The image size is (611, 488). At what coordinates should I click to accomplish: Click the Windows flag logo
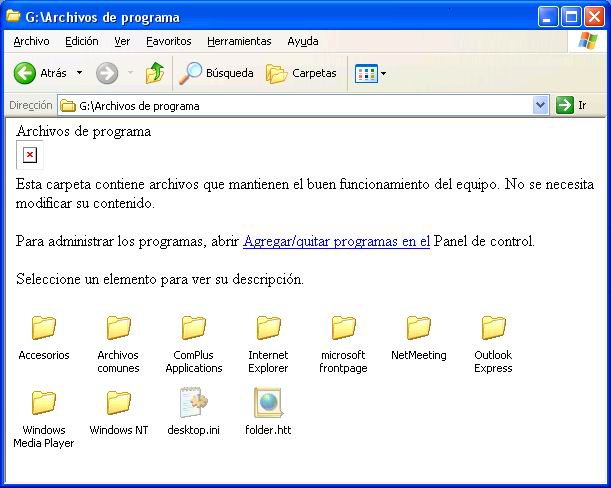(588, 41)
